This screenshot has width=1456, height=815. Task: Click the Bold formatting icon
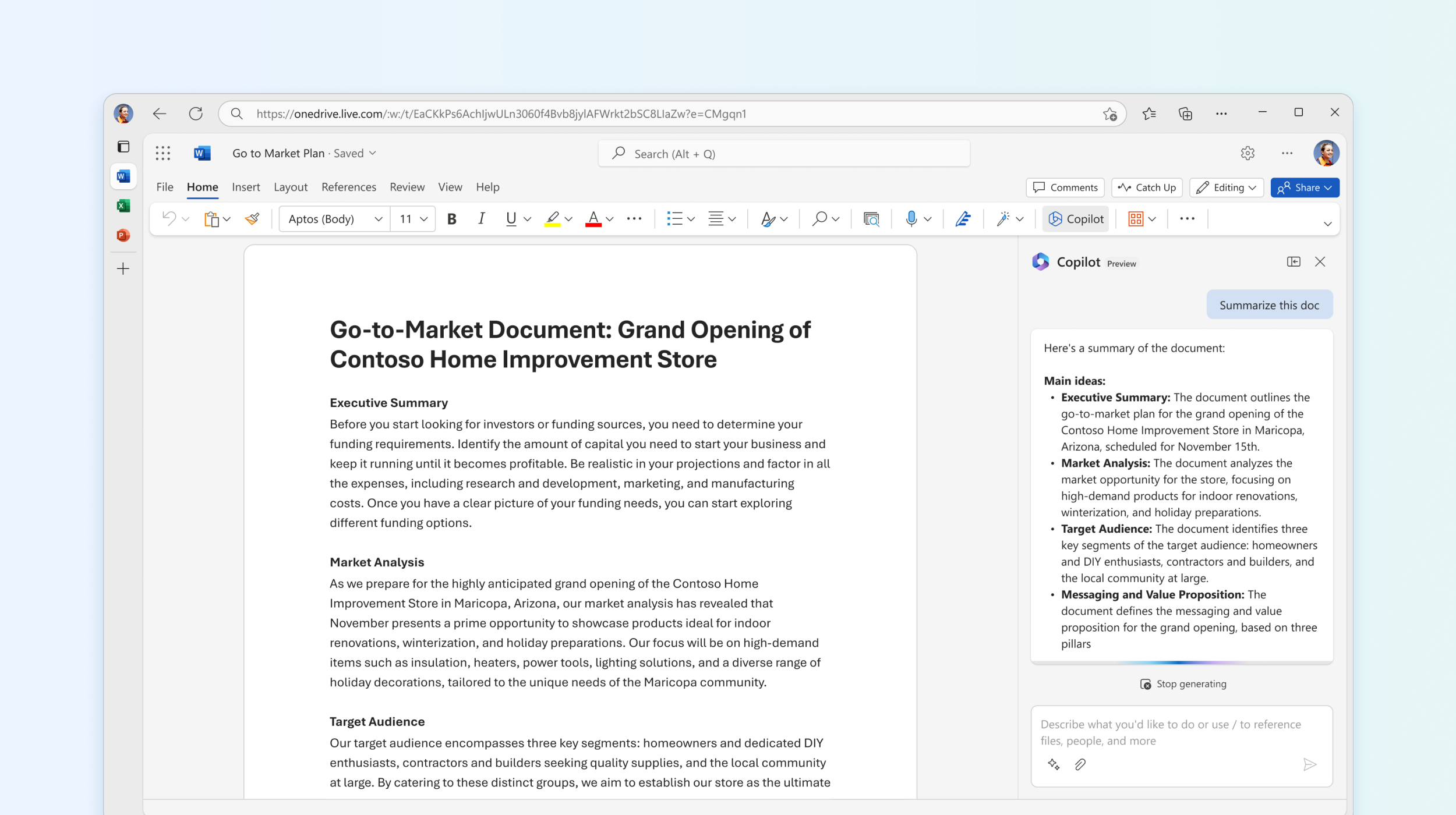450,218
